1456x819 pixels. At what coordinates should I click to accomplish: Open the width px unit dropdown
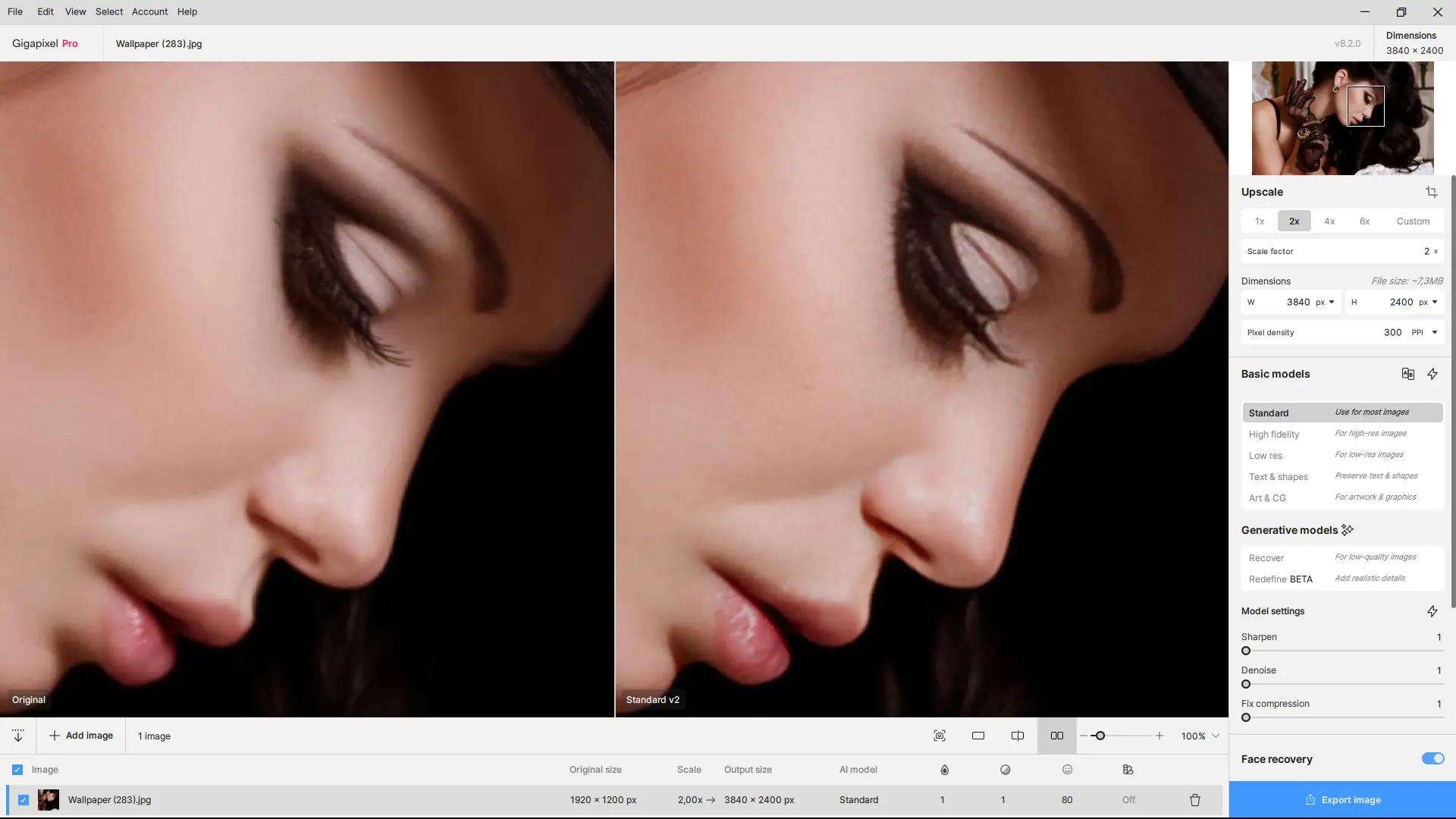pyautogui.click(x=1326, y=302)
